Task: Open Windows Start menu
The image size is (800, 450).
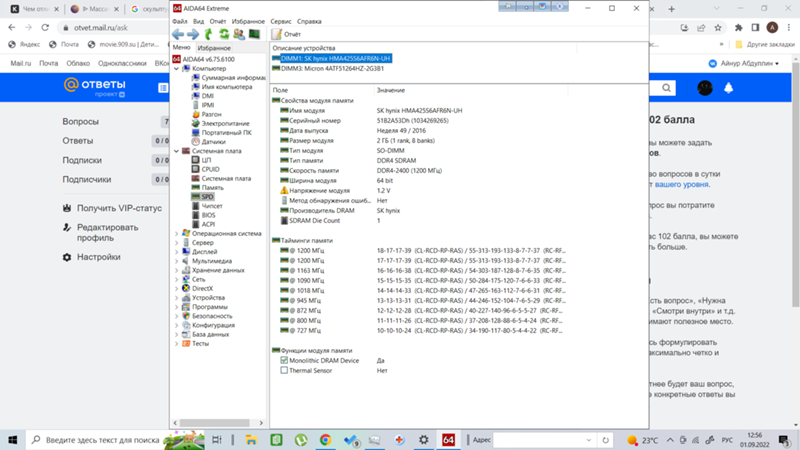Action: [x=13, y=440]
